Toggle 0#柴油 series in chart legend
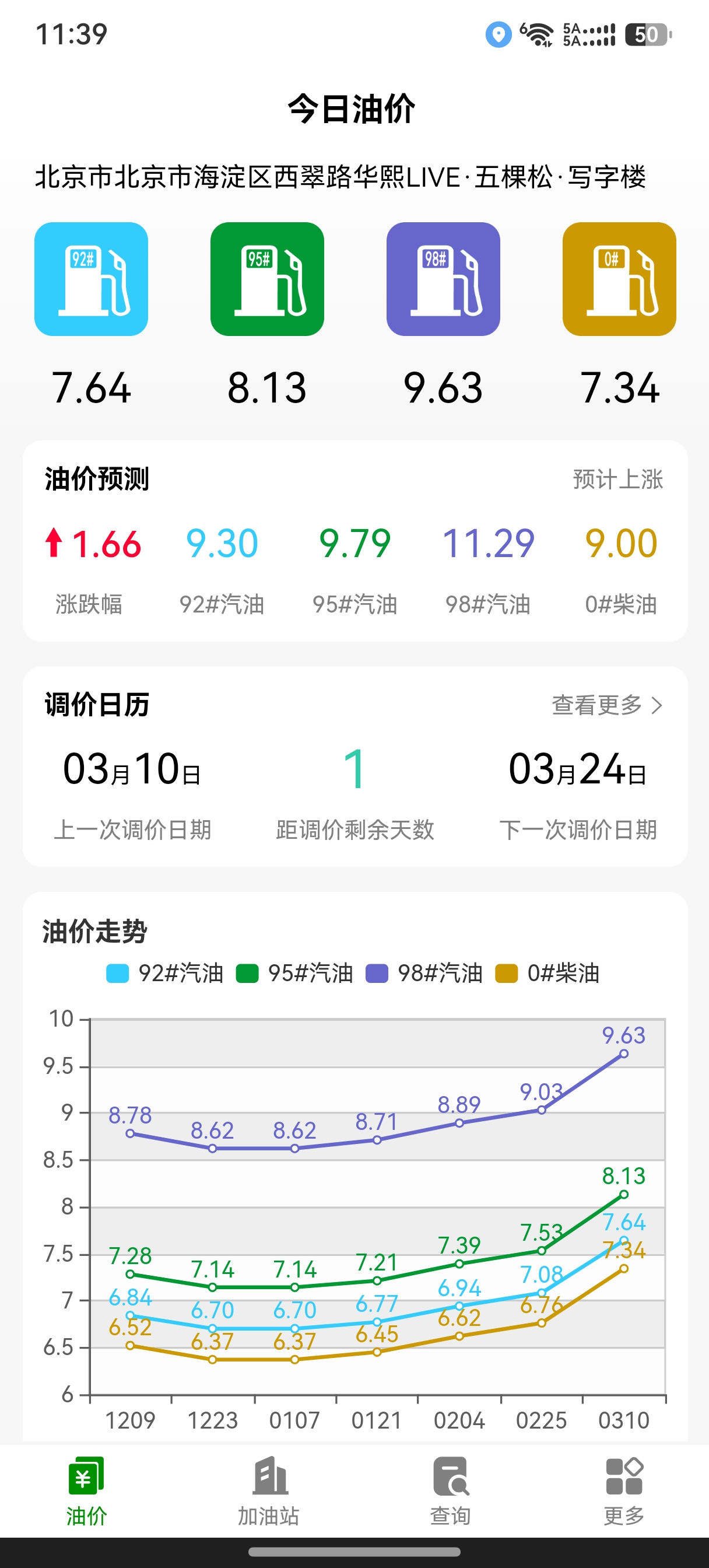This screenshot has height=1568, width=709. 547,974
